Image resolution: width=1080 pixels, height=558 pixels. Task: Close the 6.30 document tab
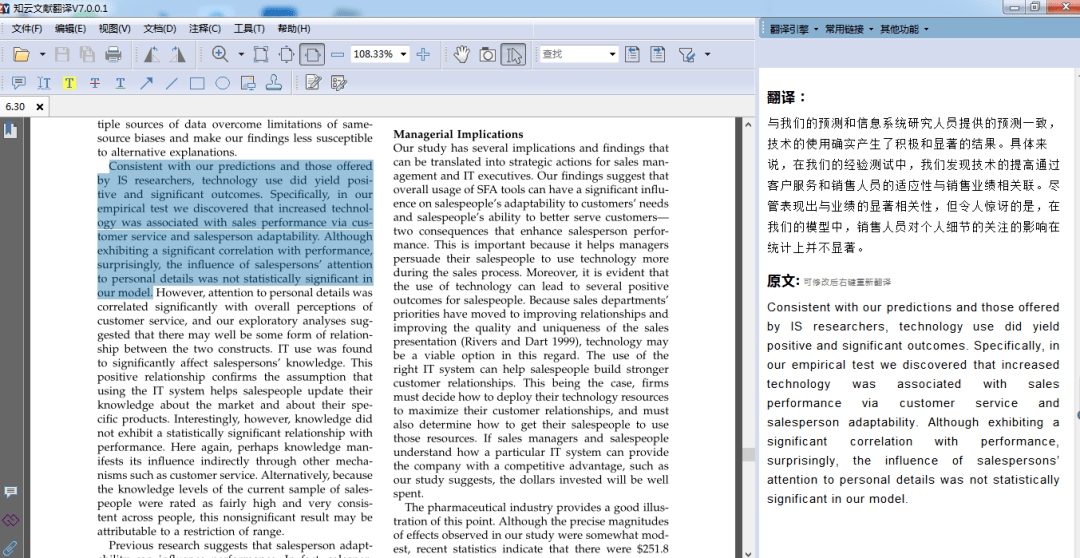coord(40,107)
